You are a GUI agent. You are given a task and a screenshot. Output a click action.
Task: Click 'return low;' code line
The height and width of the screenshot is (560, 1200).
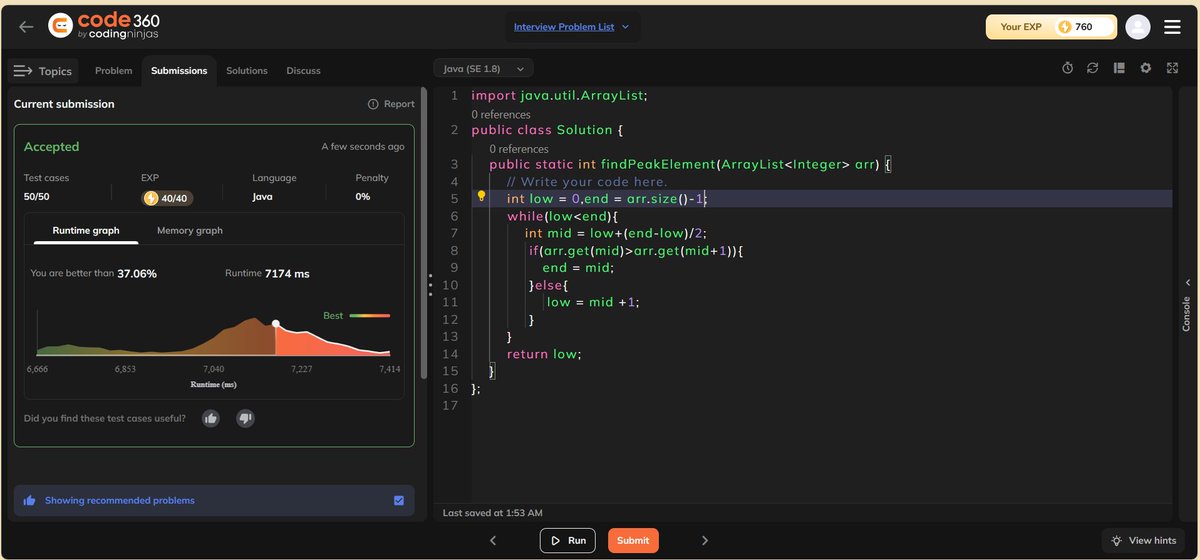point(543,354)
